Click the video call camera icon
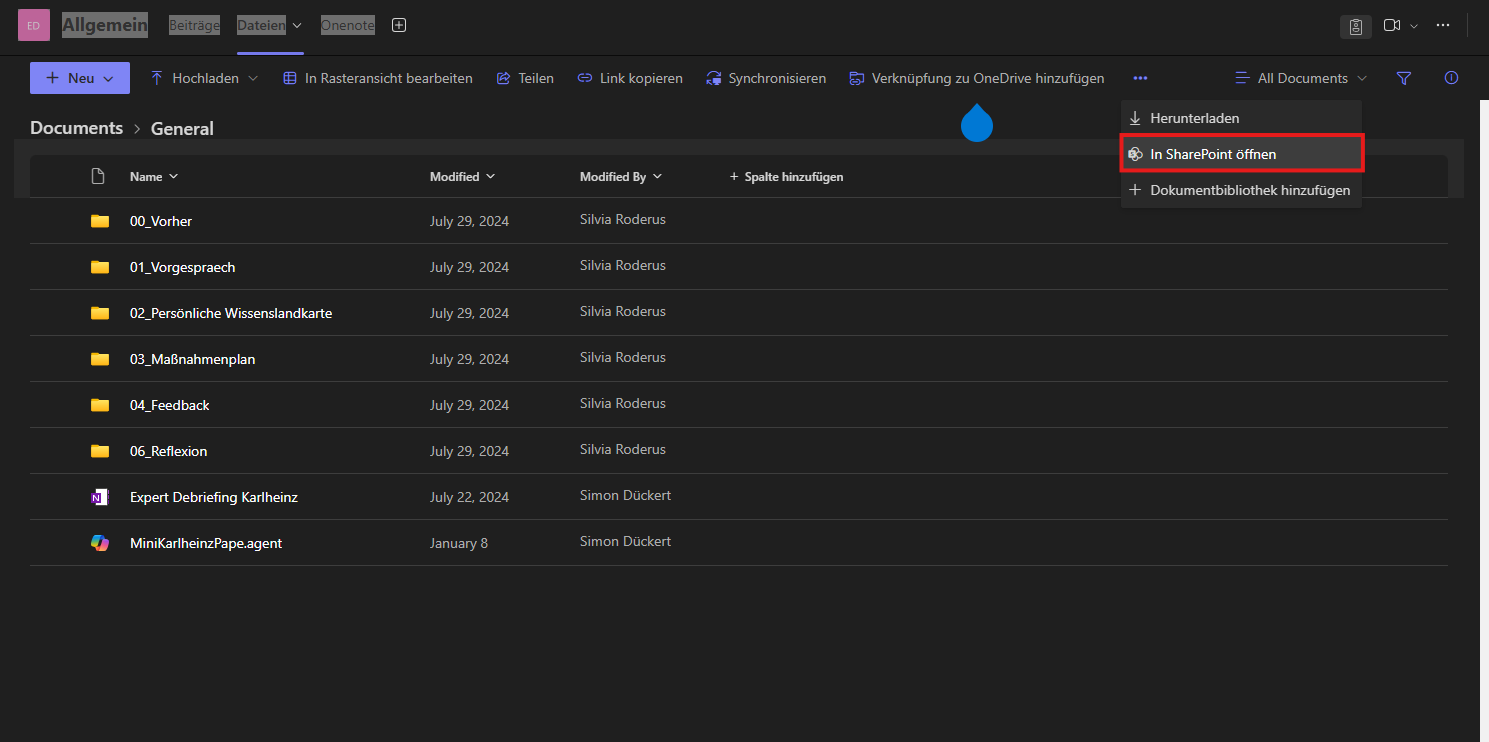 pyautogui.click(x=1391, y=25)
